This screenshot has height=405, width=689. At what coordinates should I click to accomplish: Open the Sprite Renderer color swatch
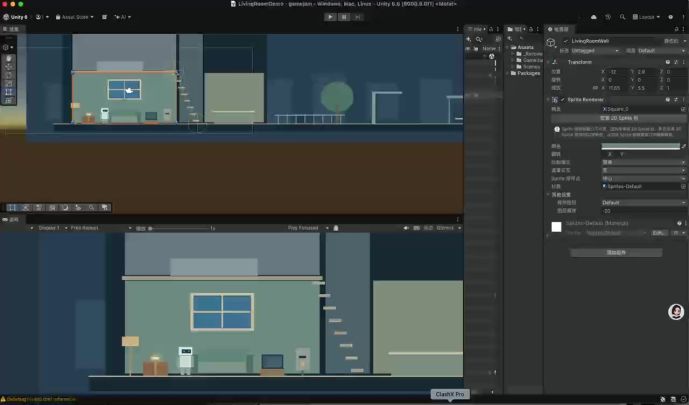pyautogui.click(x=640, y=146)
